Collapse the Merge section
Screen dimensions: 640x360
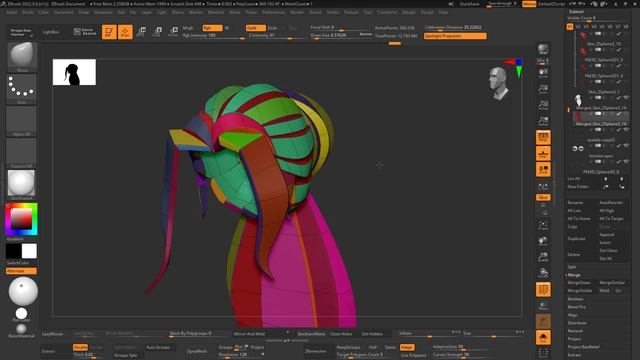[574, 275]
